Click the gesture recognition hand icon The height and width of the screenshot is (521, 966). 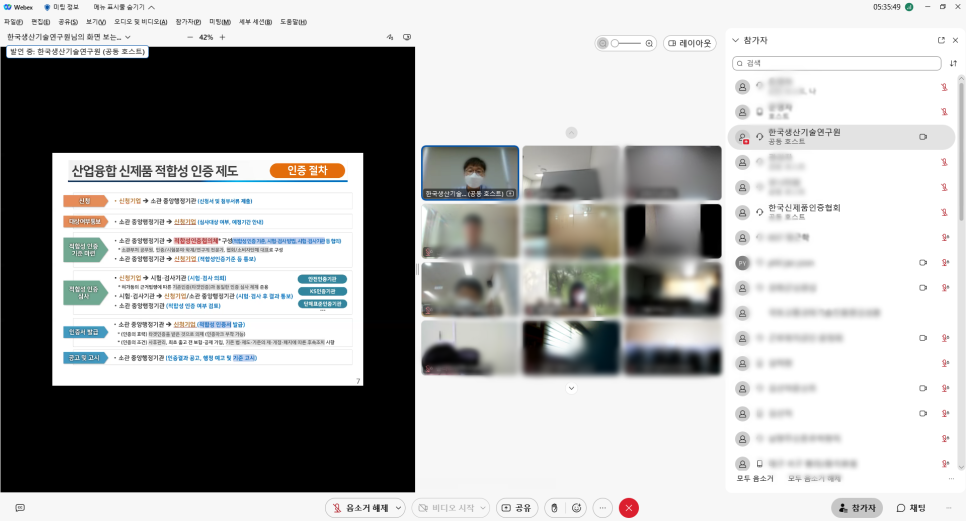pyautogui.click(x=554, y=507)
